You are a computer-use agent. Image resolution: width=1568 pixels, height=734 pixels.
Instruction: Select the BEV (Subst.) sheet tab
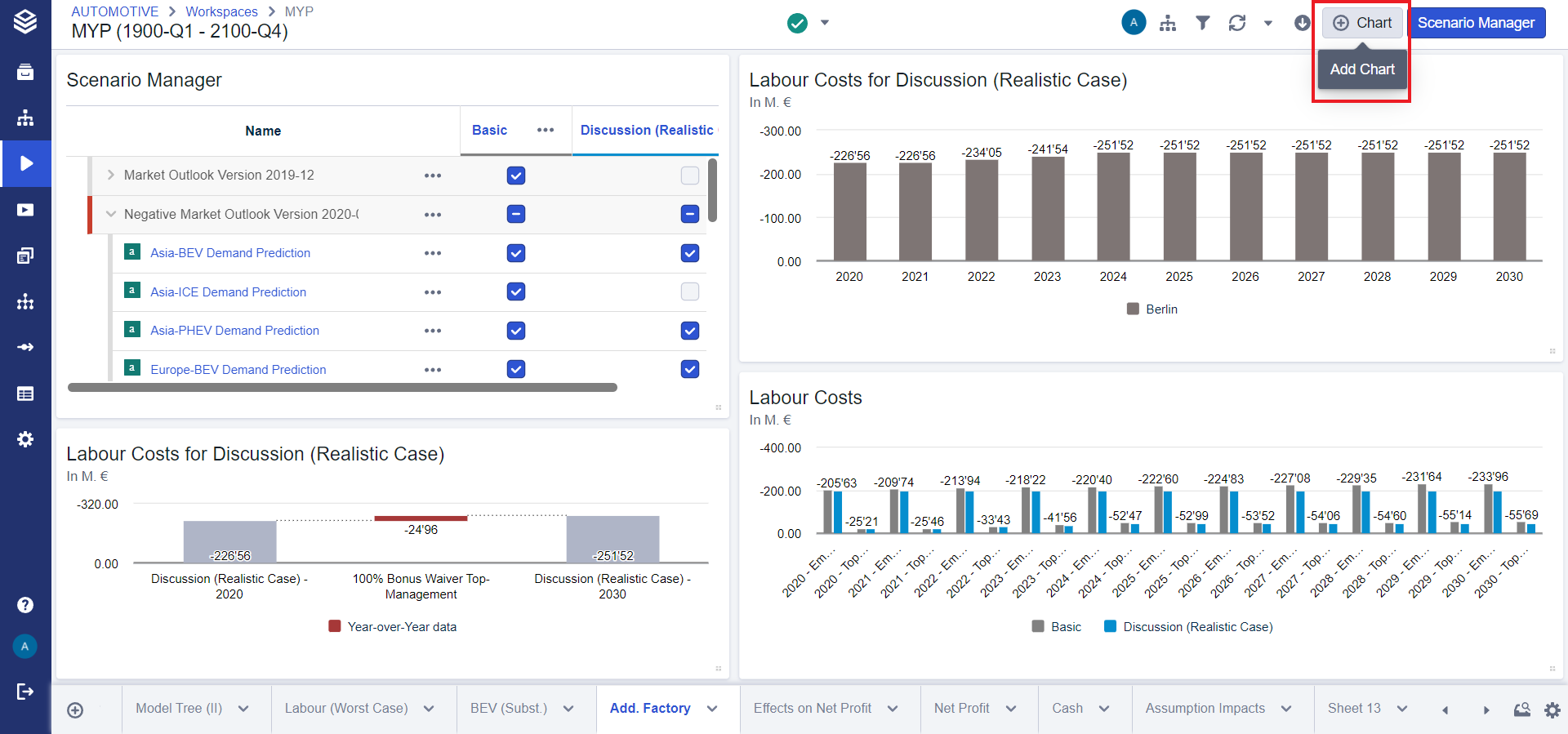point(509,709)
